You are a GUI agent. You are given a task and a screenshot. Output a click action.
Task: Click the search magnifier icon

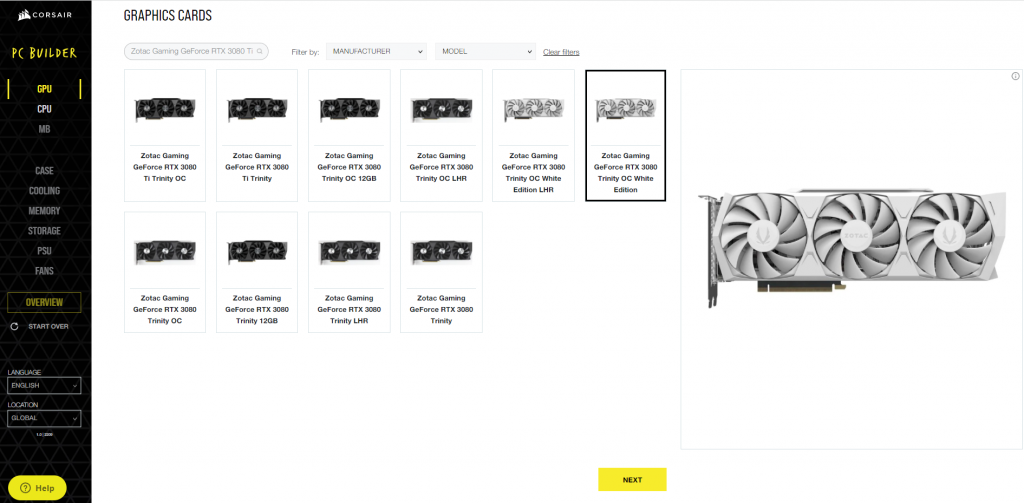[261, 51]
